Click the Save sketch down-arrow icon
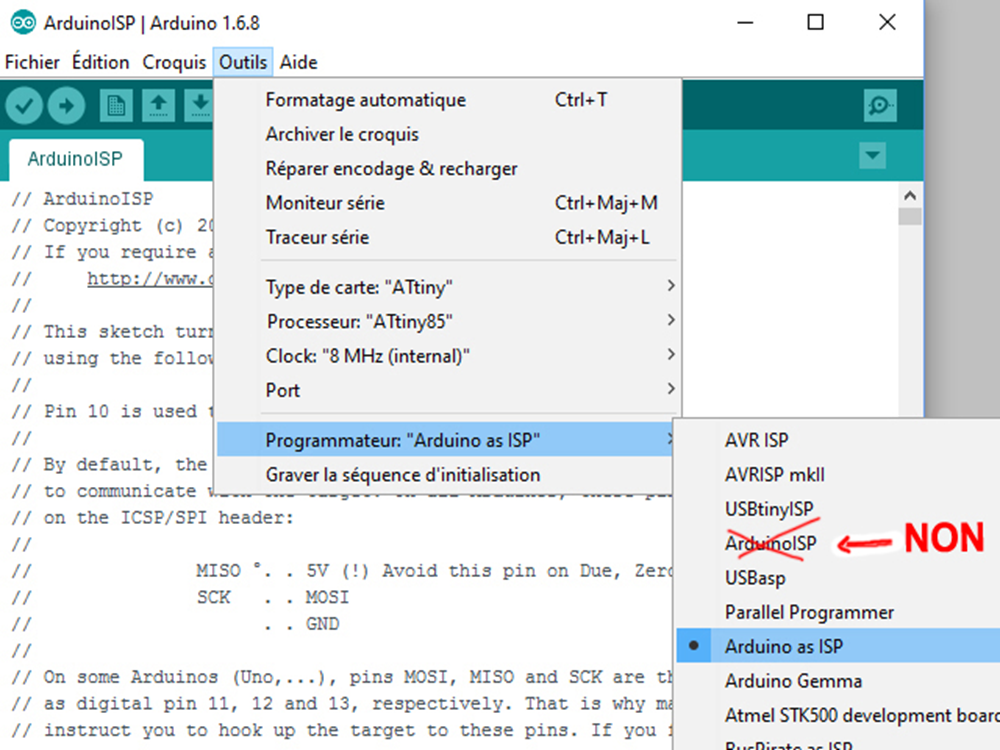1000x750 pixels. coord(199,105)
